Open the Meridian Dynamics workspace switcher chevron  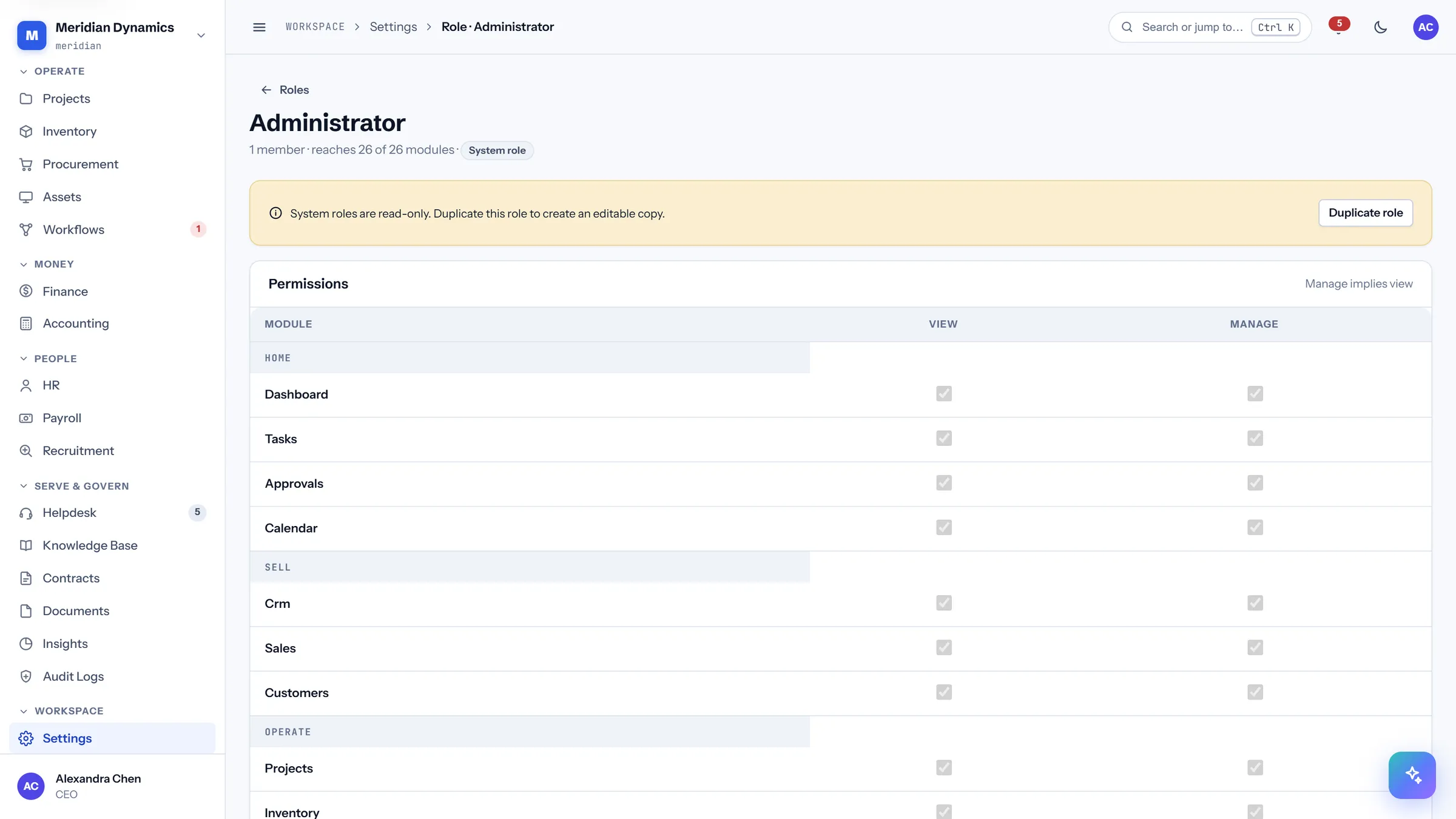tap(201, 35)
